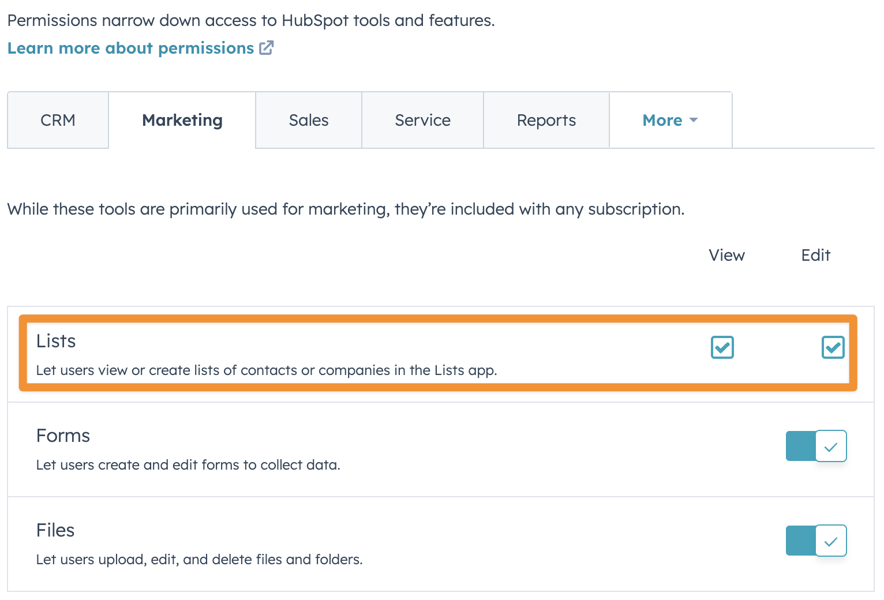884x600 pixels.
Task: Select the Marketing tab
Action: [x=182, y=120]
